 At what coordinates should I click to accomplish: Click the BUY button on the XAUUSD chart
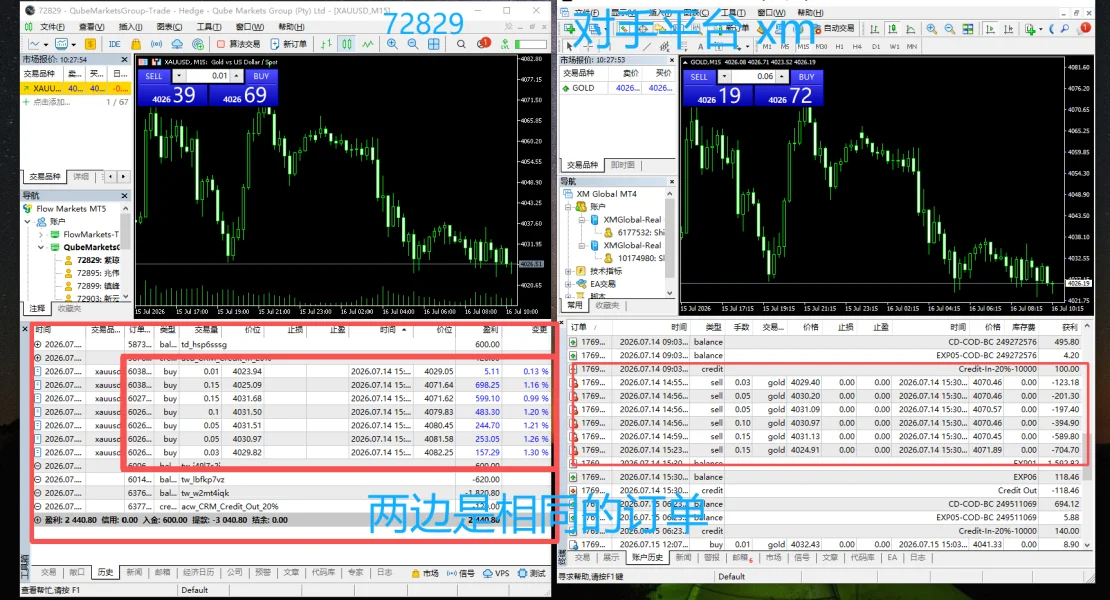[261, 76]
